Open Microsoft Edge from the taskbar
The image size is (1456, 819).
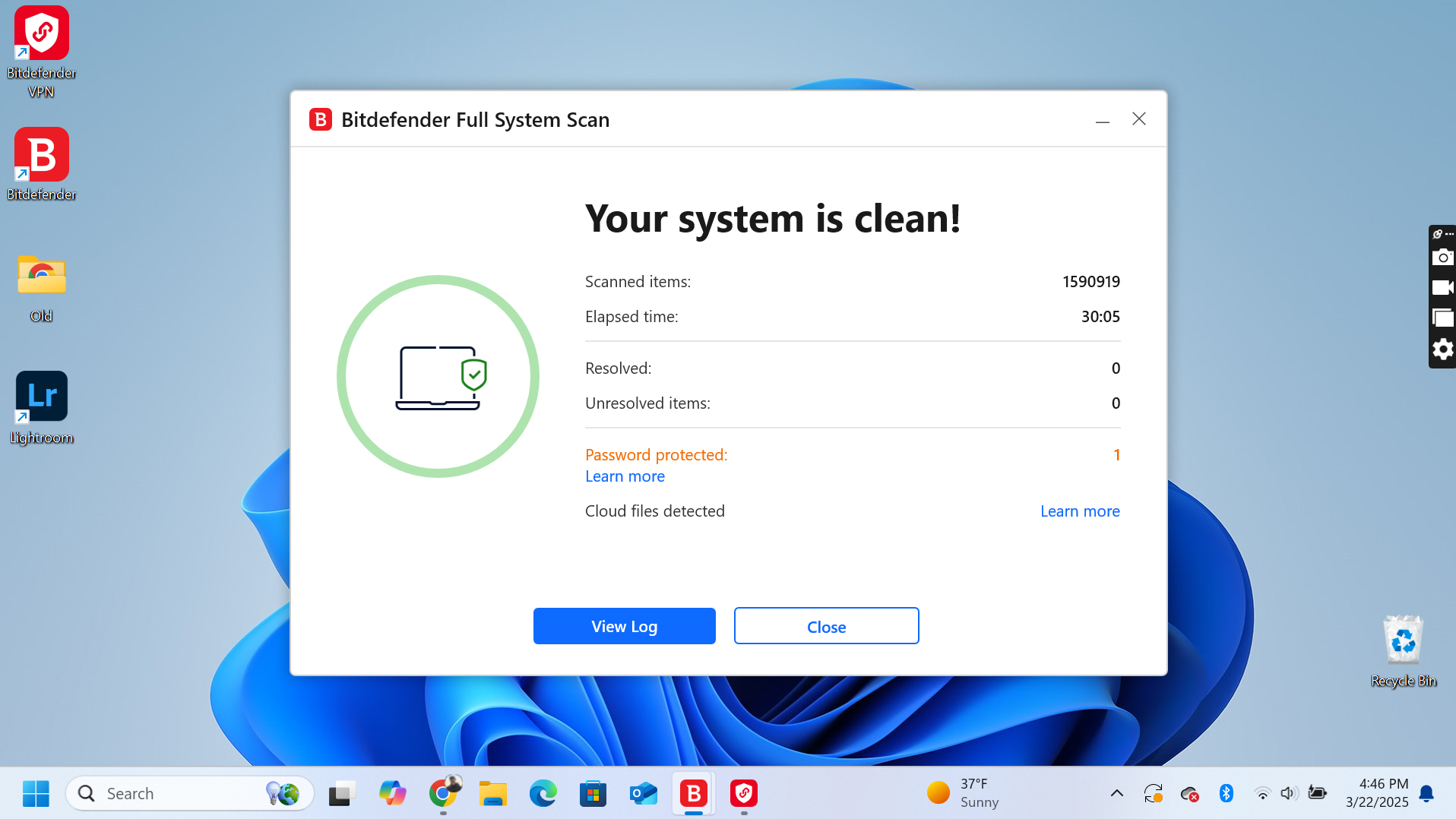(543, 793)
